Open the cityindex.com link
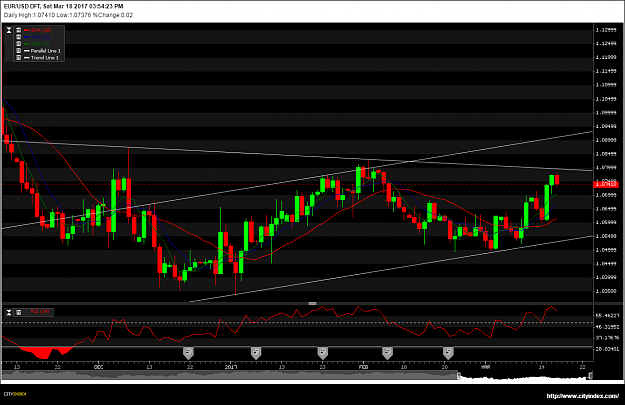625x405 pixels. [582, 396]
